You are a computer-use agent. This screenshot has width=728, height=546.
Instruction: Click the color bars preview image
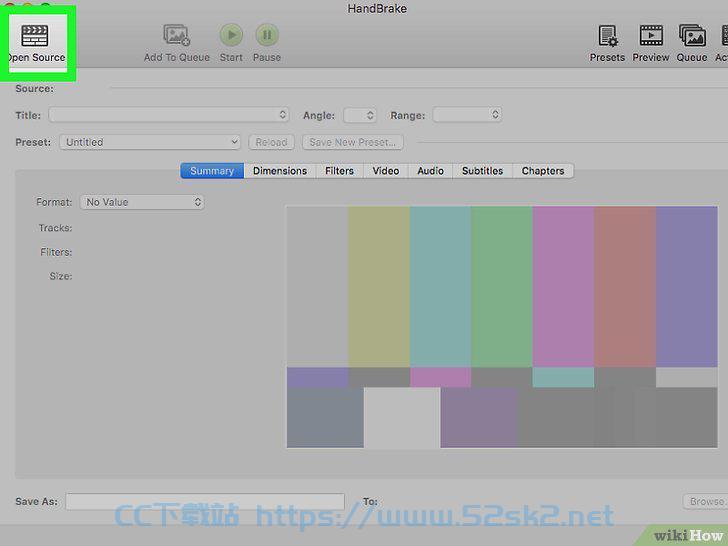(x=502, y=327)
